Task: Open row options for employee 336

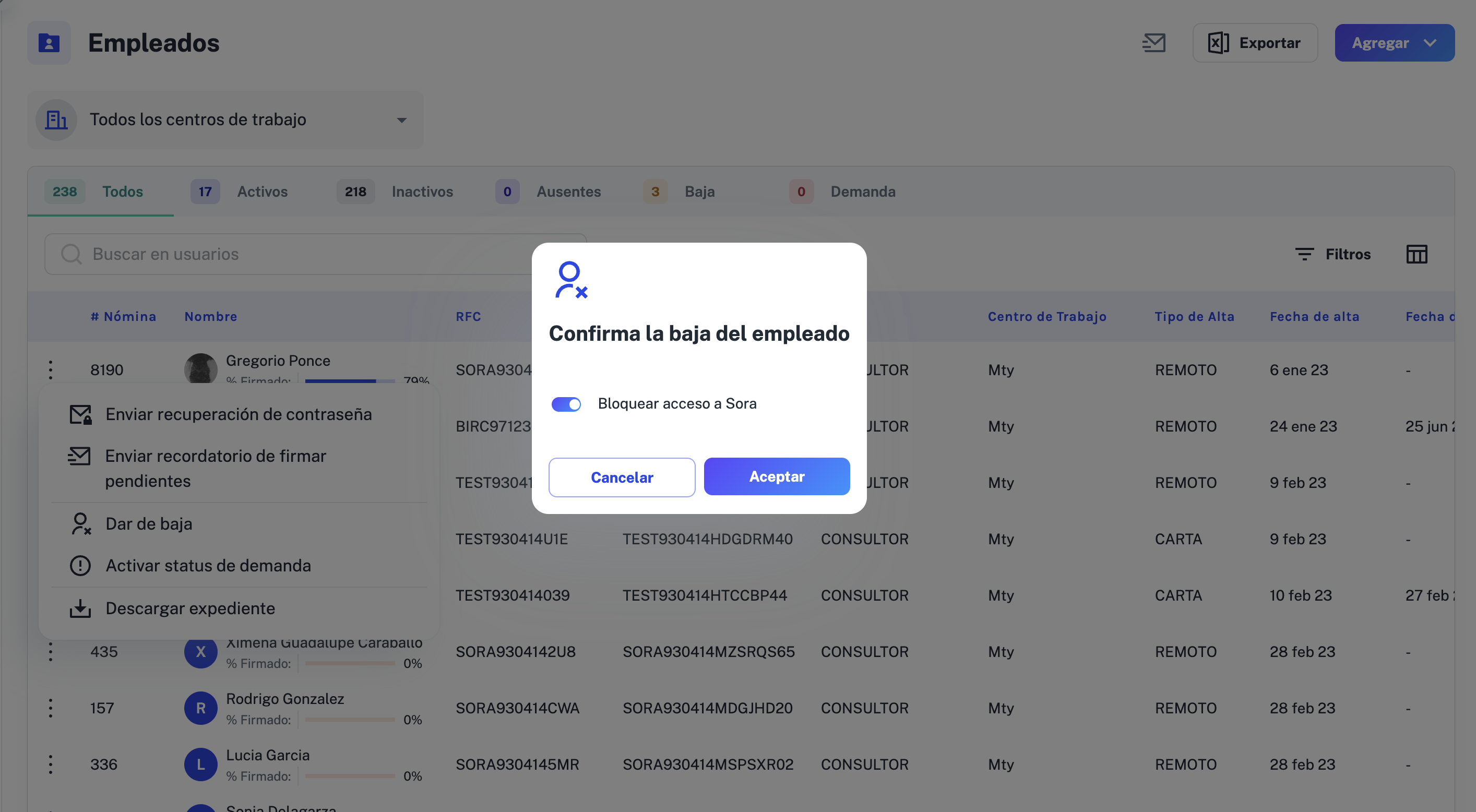Action: 51,765
